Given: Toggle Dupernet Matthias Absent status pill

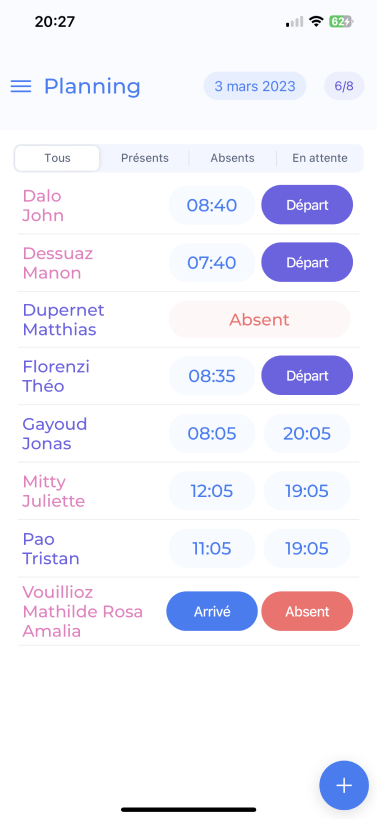Looking at the screenshot, I should [260, 319].
